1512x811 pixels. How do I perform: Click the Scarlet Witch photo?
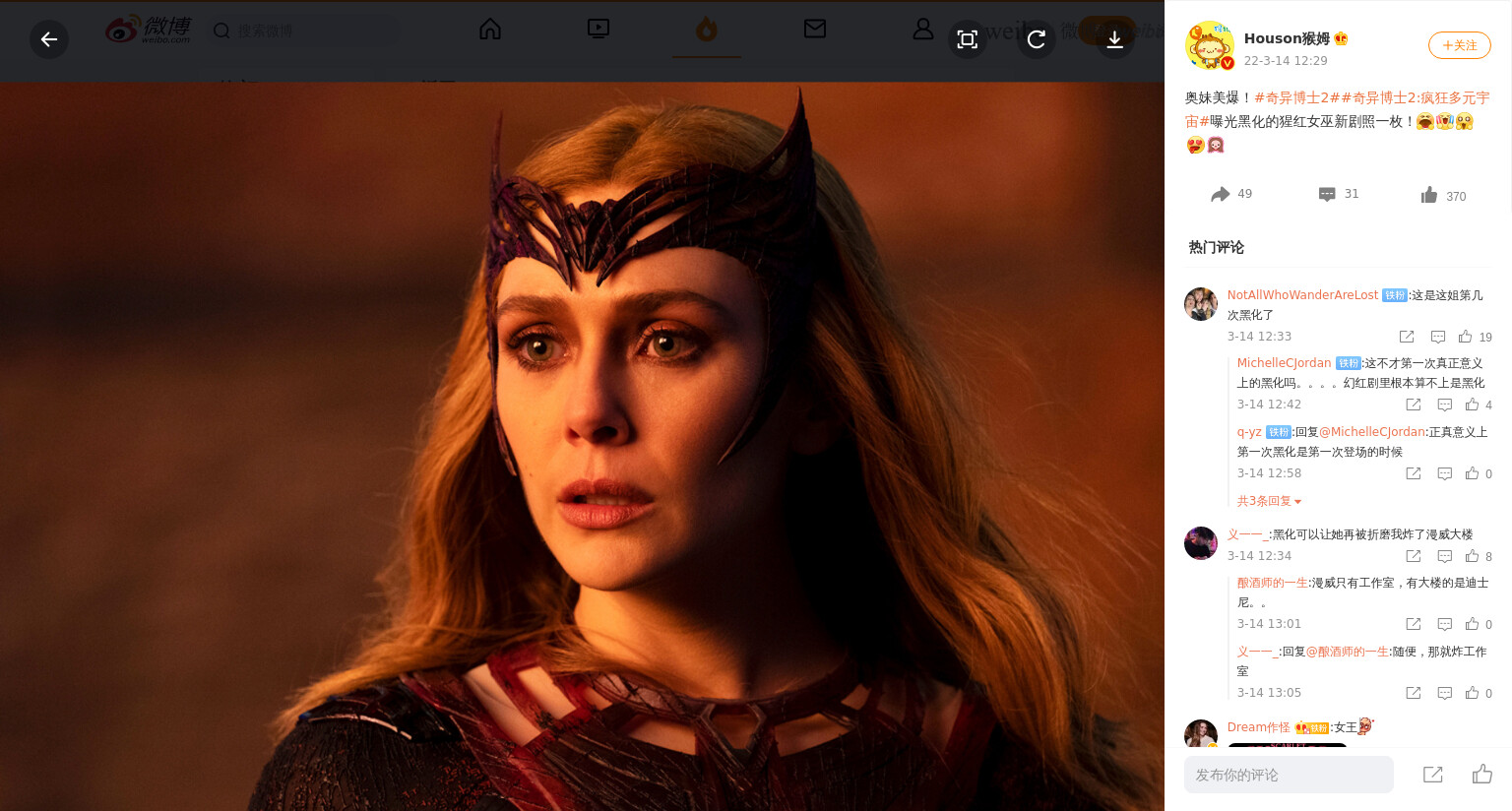point(582,446)
